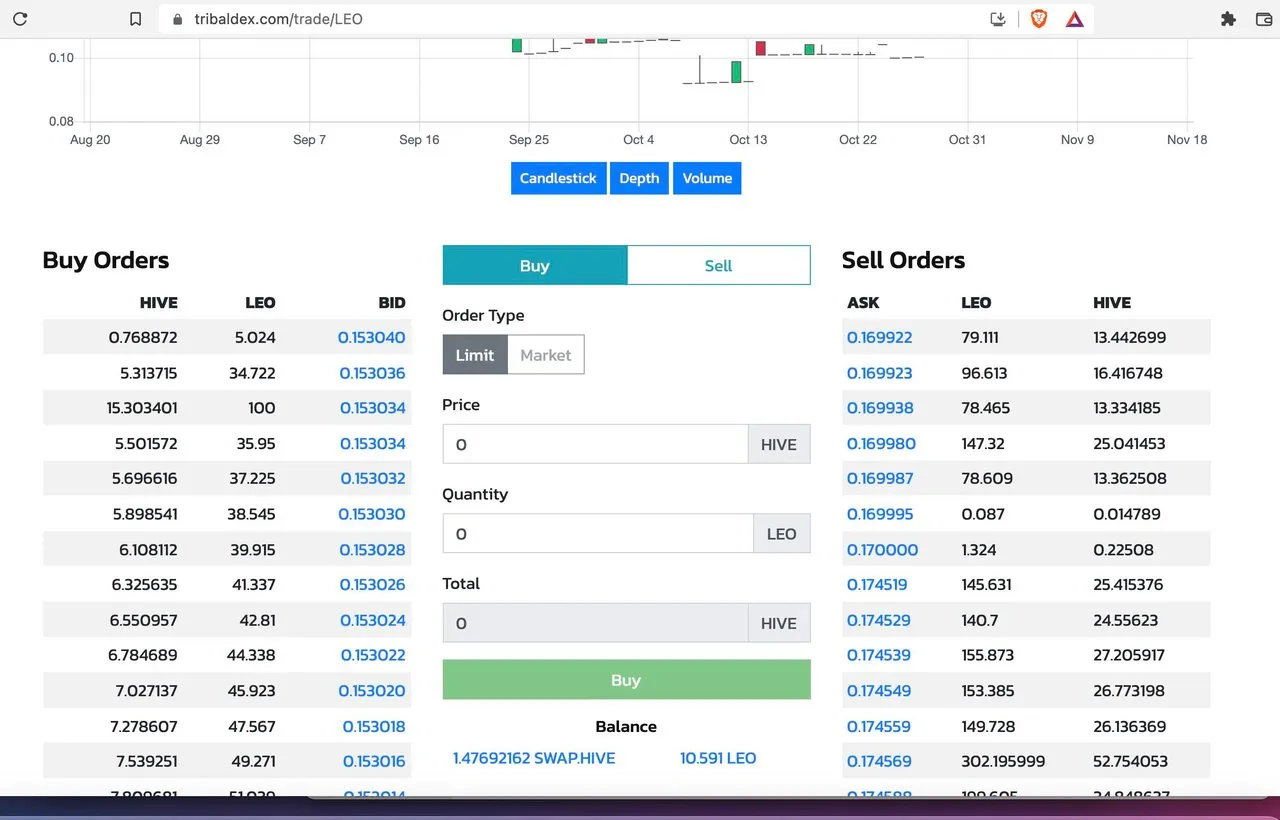This screenshot has height=820, width=1280.
Task: Click the 0.768872 HIVE buy order value
Action: coord(143,337)
